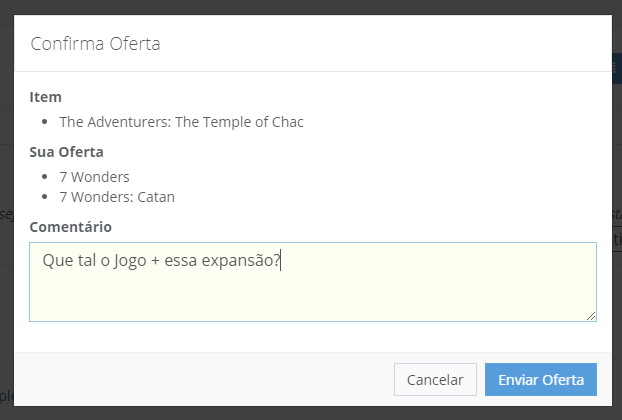Click empty footer area left of Cancelar
Image resolution: width=622 pixels, height=420 pixels.
pos(200,380)
